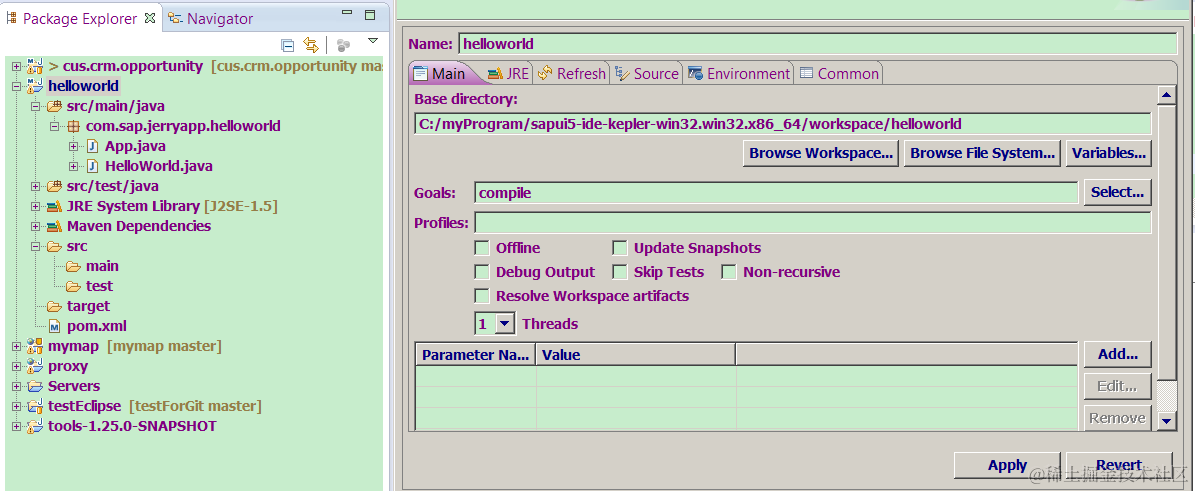
Task: Click the Maven Dependencies library icon
Action: (x=54, y=226)
